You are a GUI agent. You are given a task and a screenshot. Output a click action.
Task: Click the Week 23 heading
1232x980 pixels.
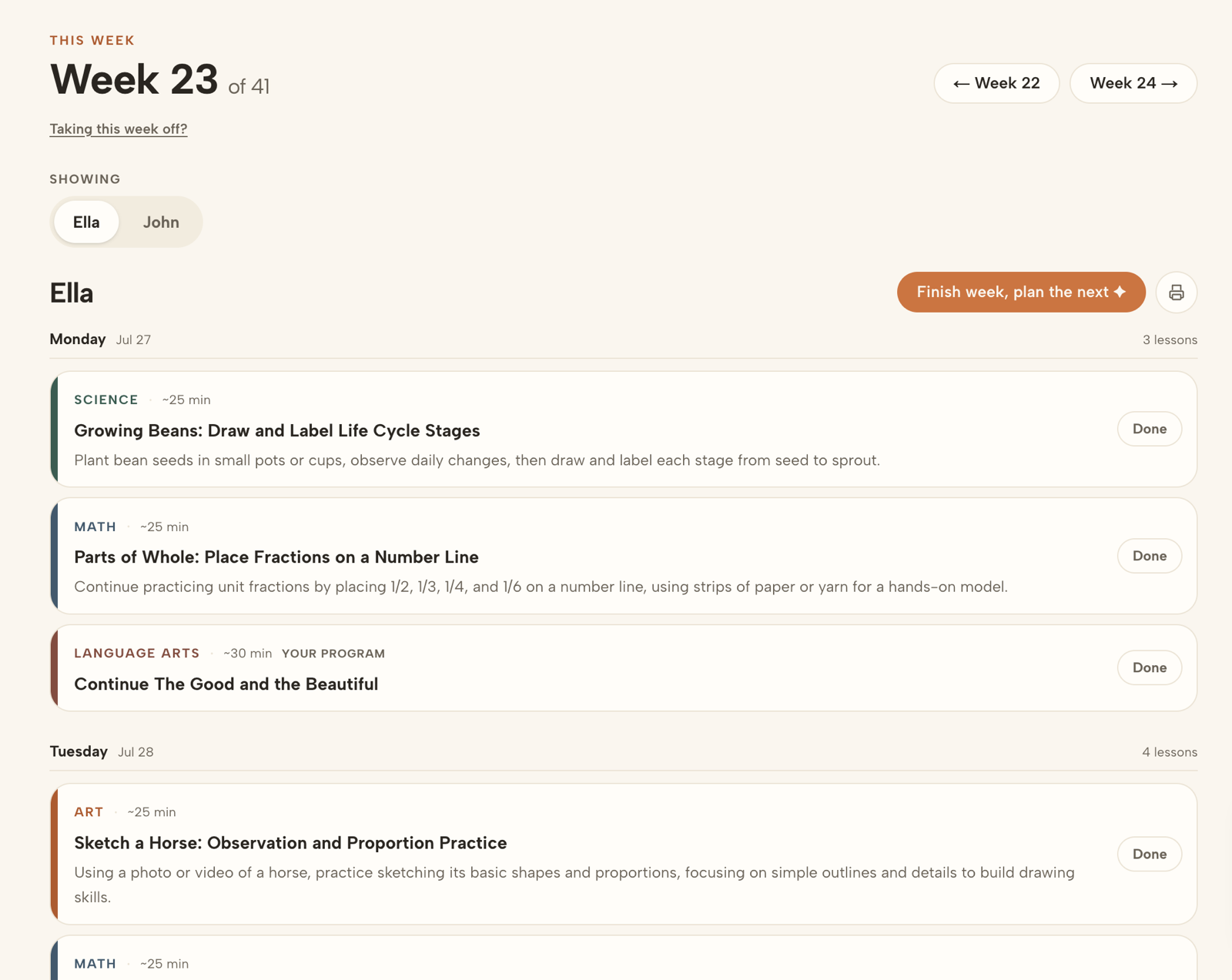click(134, 79)
